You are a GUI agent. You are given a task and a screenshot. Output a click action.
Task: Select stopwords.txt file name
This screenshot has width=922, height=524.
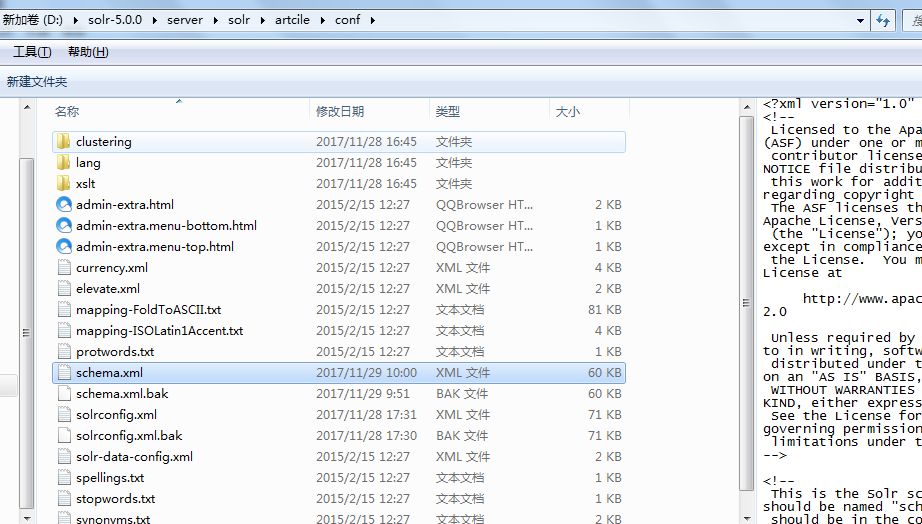[115, 499]
